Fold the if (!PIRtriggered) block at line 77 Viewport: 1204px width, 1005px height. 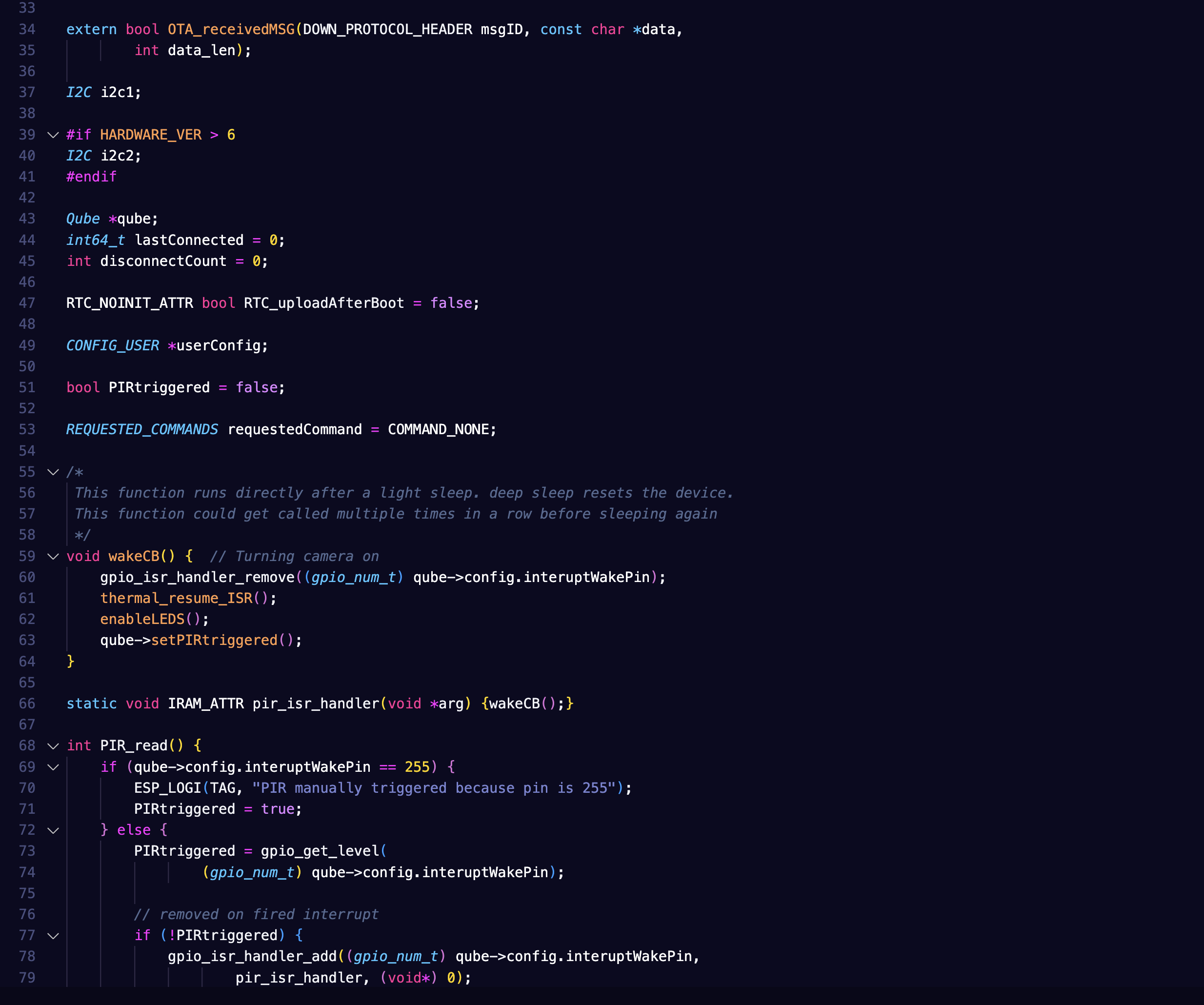coord(53,936)
